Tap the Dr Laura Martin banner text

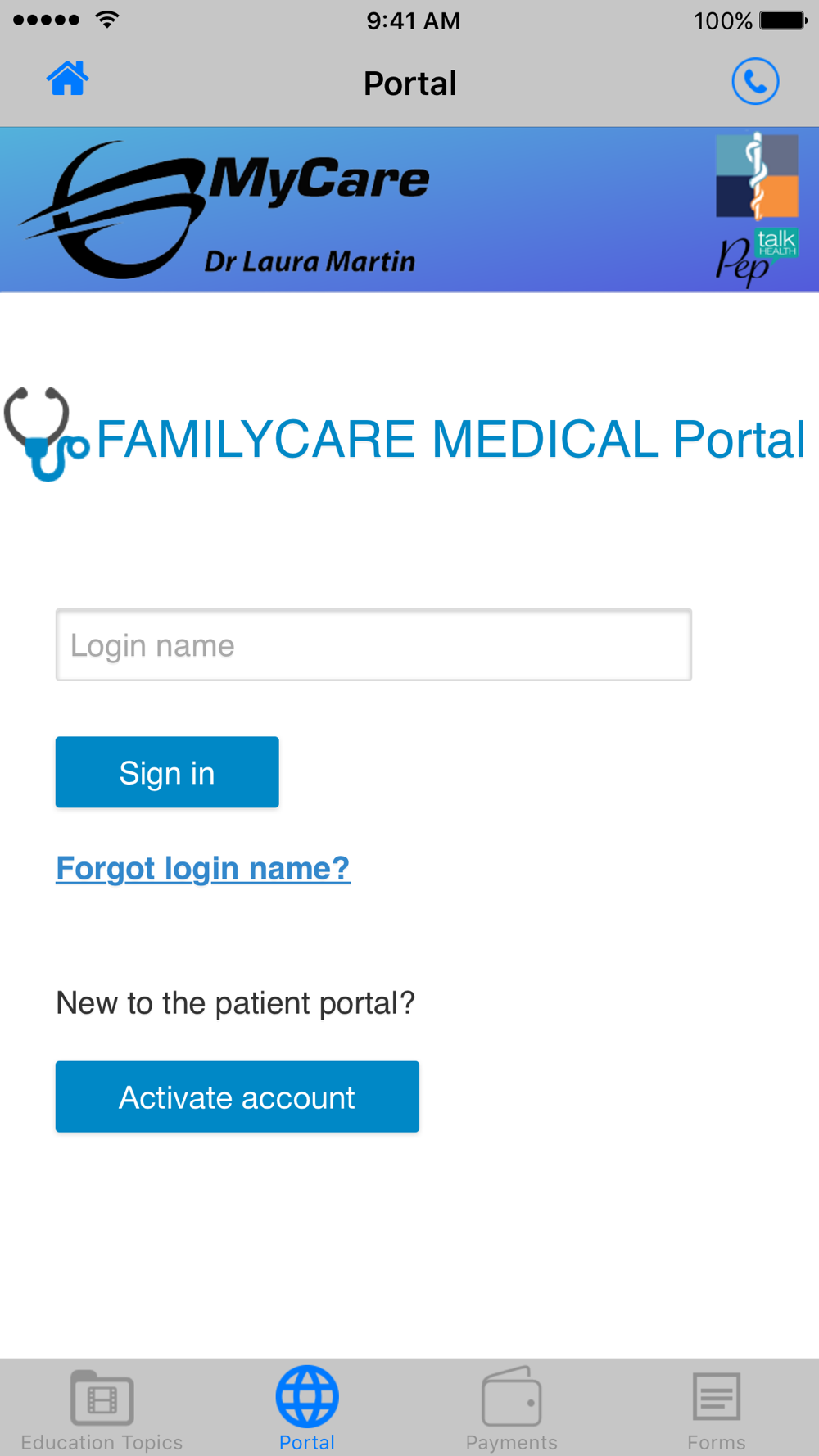pyautogui.click(x=310, y=262)
